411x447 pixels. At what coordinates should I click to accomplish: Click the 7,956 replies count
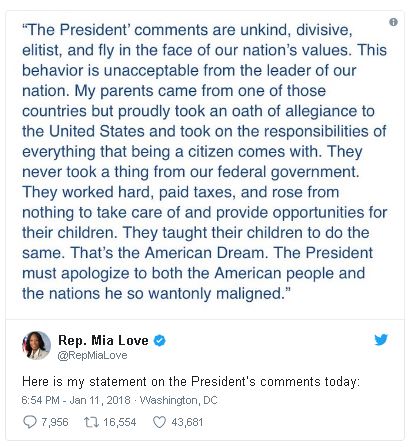coord(55,422)
